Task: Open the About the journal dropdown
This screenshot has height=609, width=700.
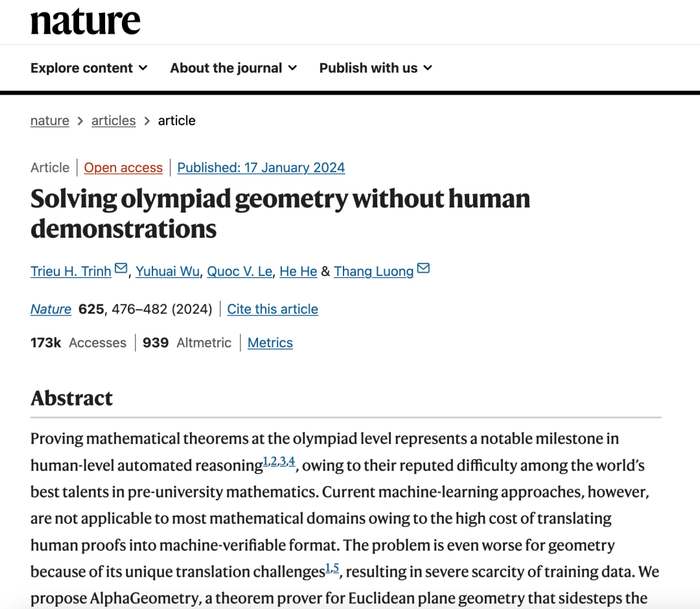Action: point(233,68)
